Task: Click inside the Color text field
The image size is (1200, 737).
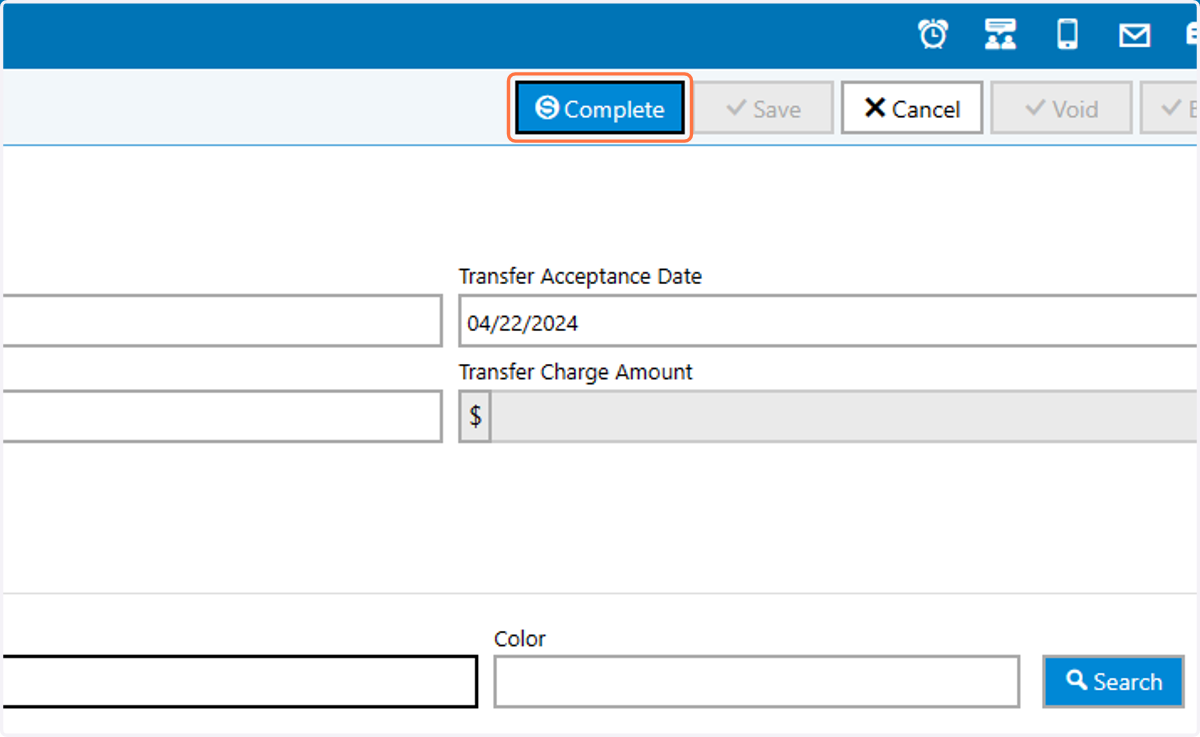Action: coord(757,681)
